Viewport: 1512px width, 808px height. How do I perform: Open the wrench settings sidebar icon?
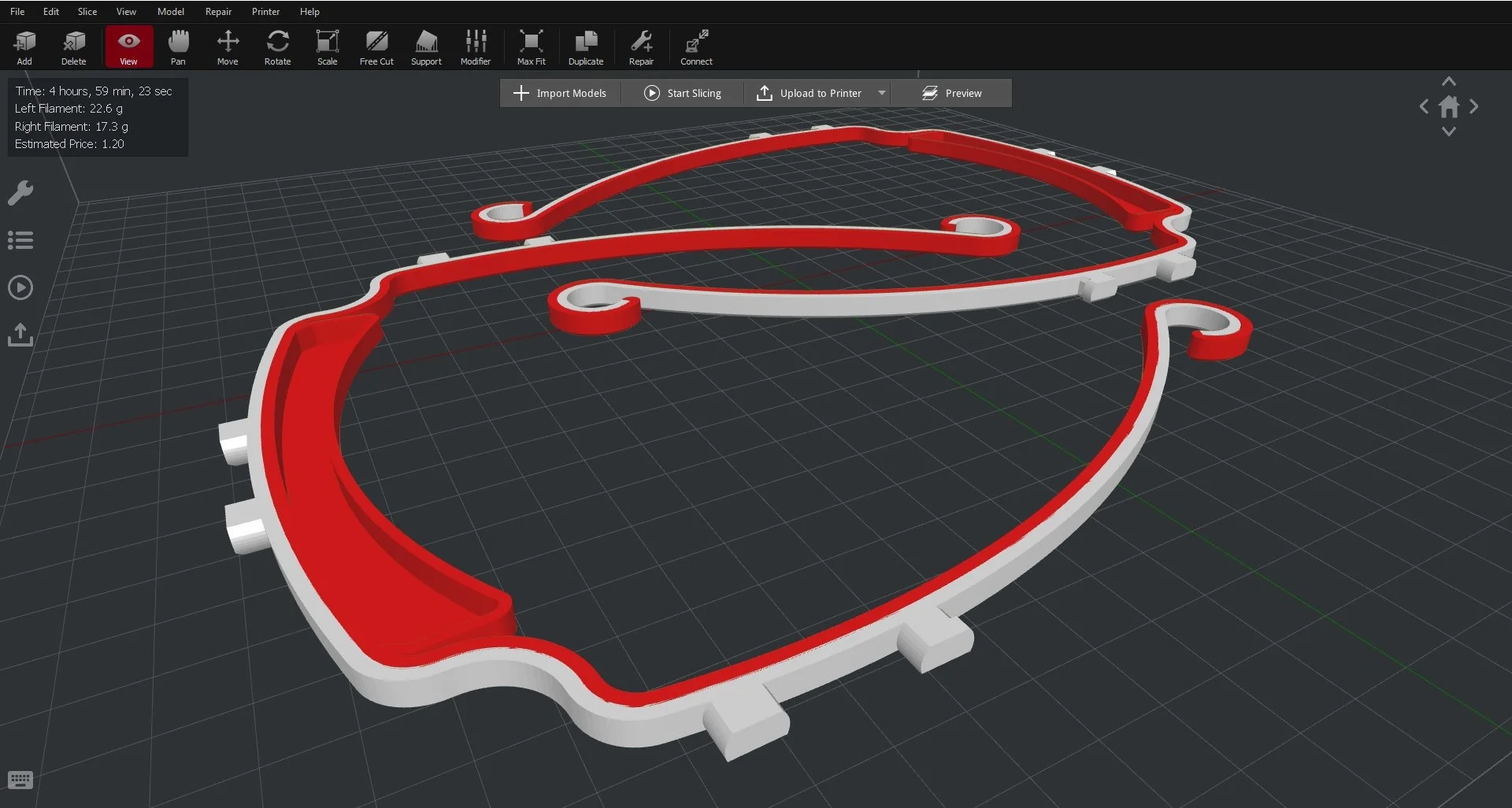20,192
